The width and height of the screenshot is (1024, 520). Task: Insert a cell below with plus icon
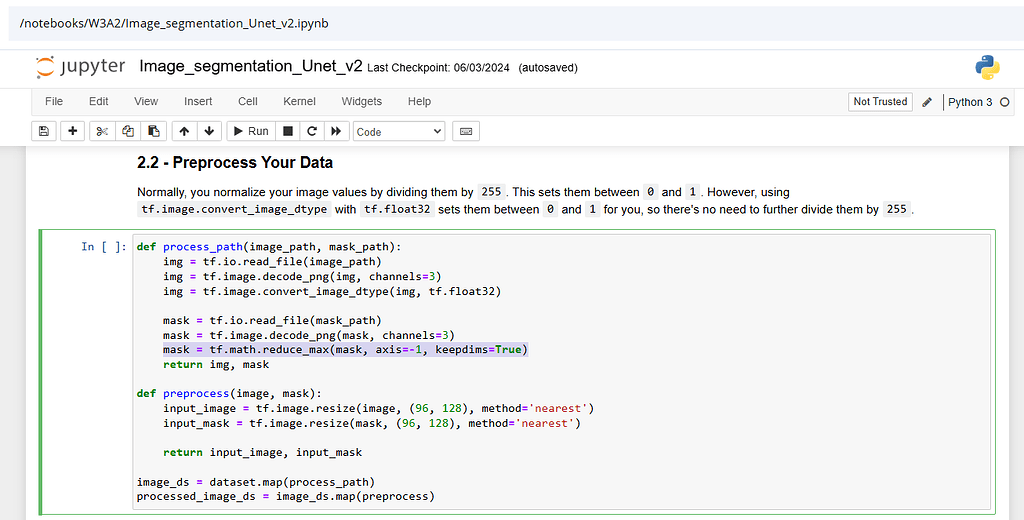pos(73,131)
